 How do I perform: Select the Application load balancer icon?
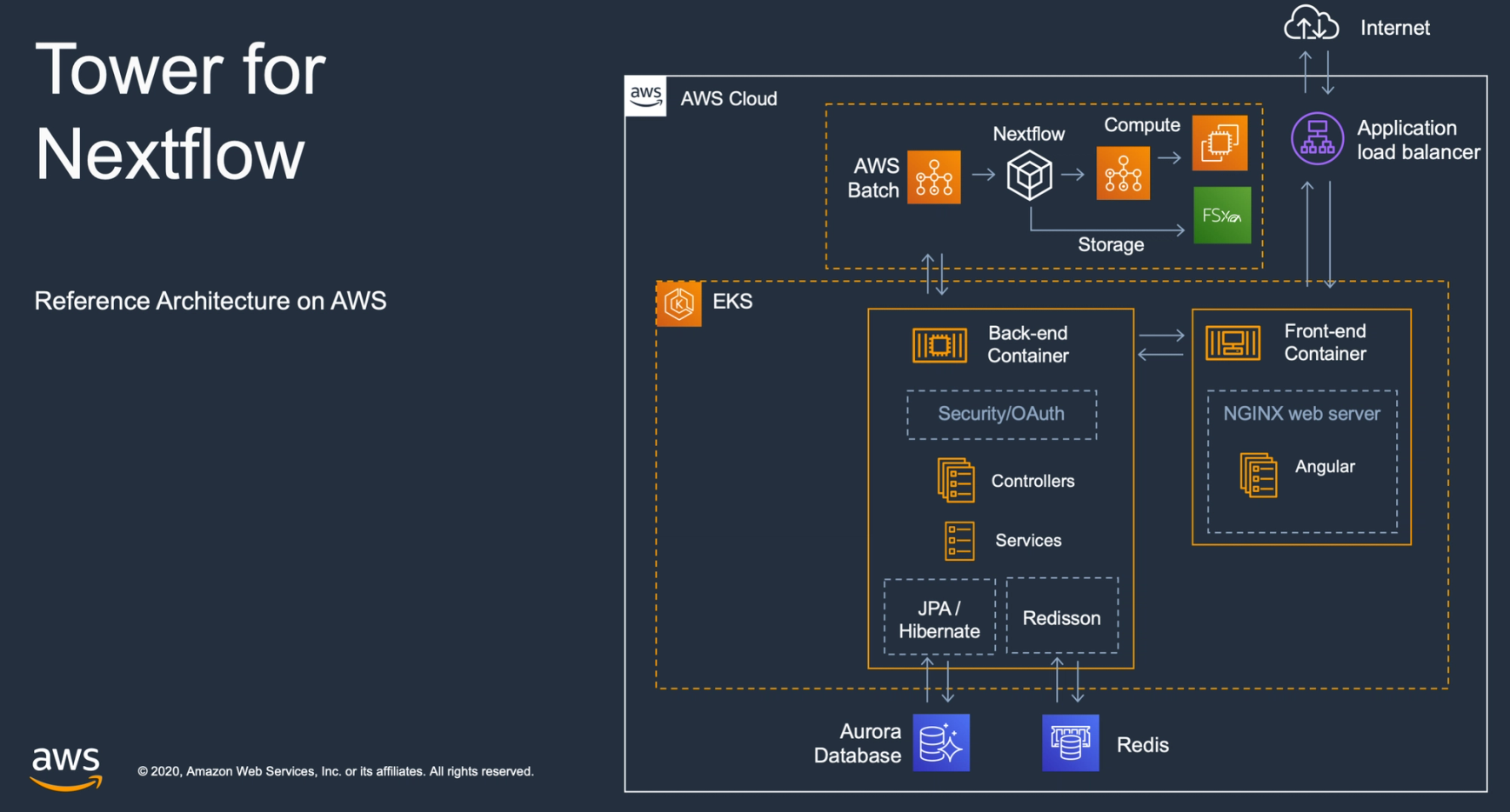[x=1317, y=138]
